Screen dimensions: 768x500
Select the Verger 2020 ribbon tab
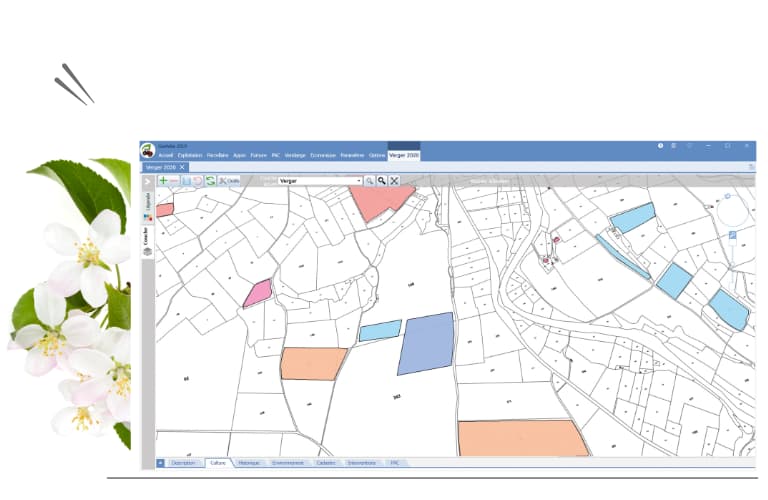coord(404,155)
